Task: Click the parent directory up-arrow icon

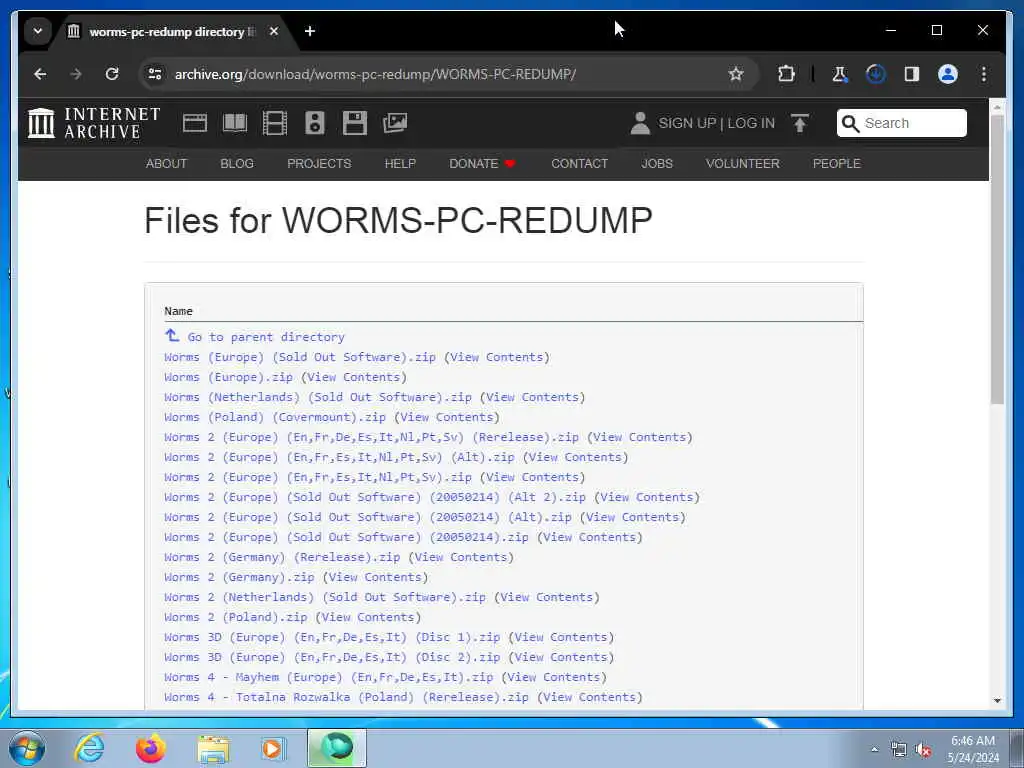Action: pyautogui.click(x=172, y=336)
